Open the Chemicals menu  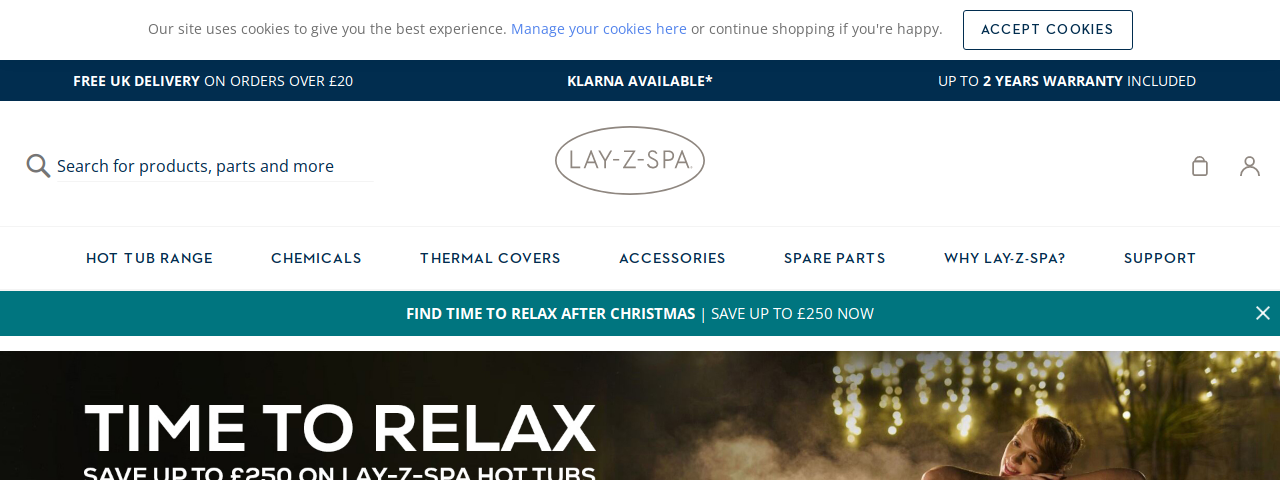point(316,258)
